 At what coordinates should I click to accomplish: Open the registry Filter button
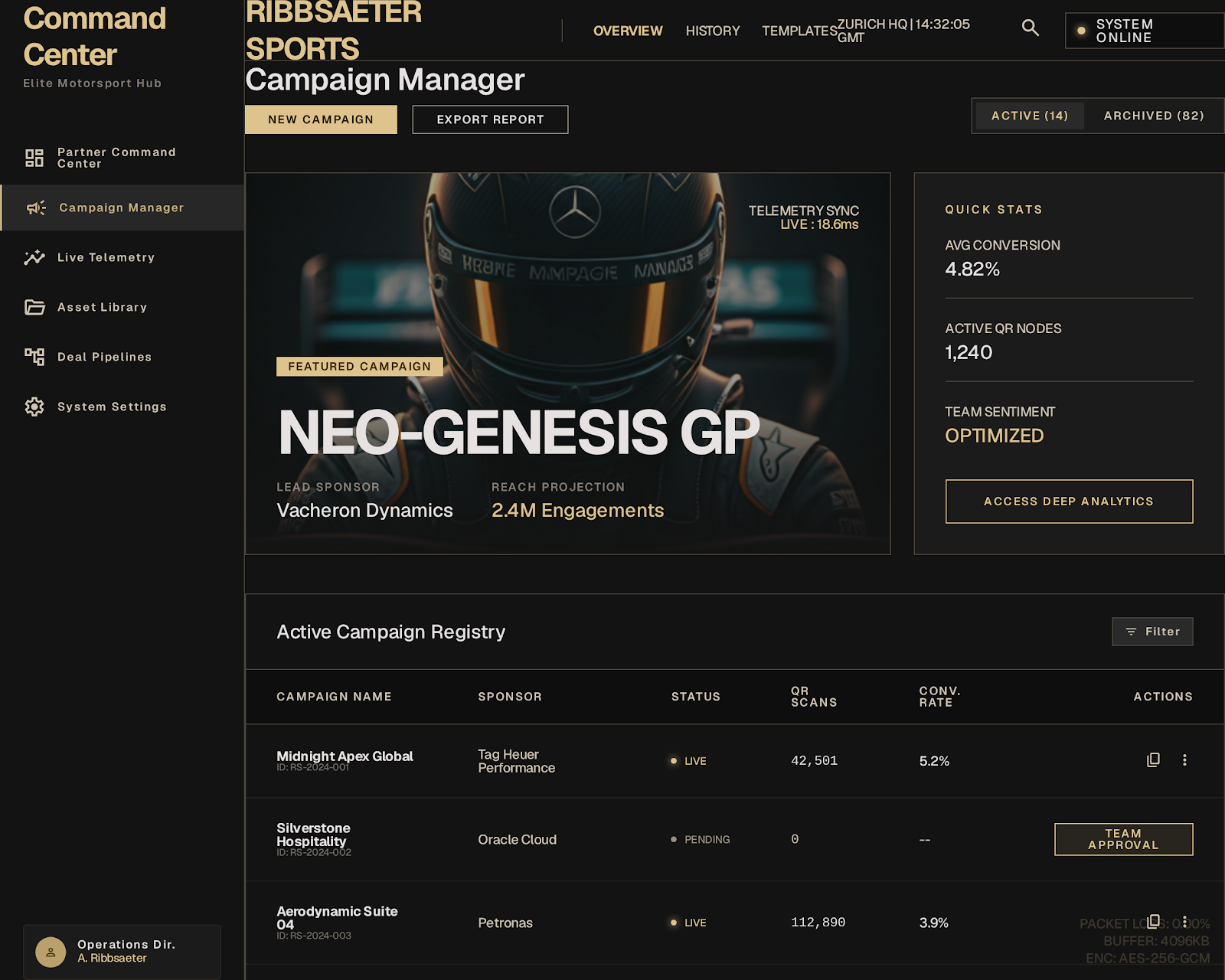1152,632
